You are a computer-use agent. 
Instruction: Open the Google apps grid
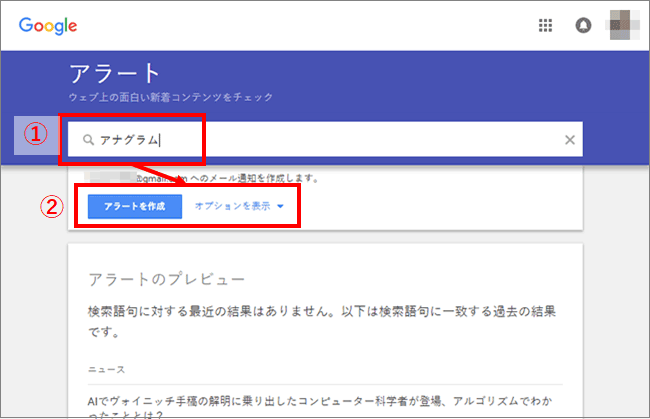(x=545, y=26)
